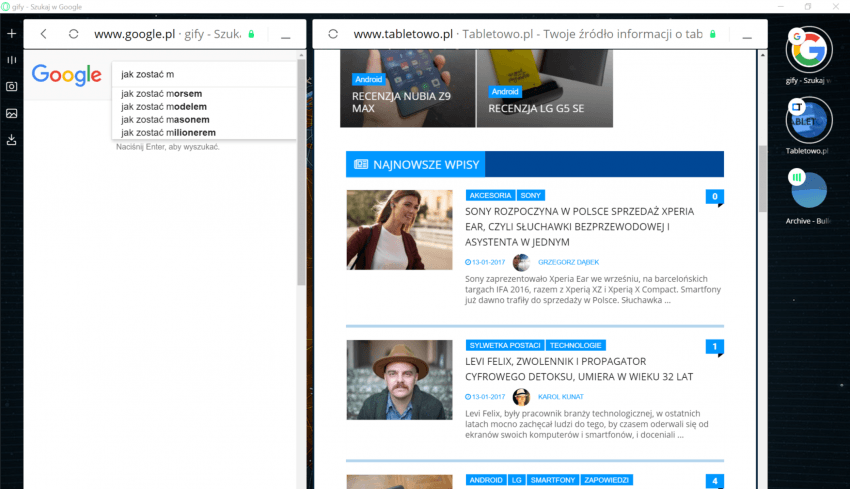This screenshot has width=850, height=489.
Task: Select suggestion 'jak zostać morsem'
Action: pyautogui.click(x=162, y=94)
